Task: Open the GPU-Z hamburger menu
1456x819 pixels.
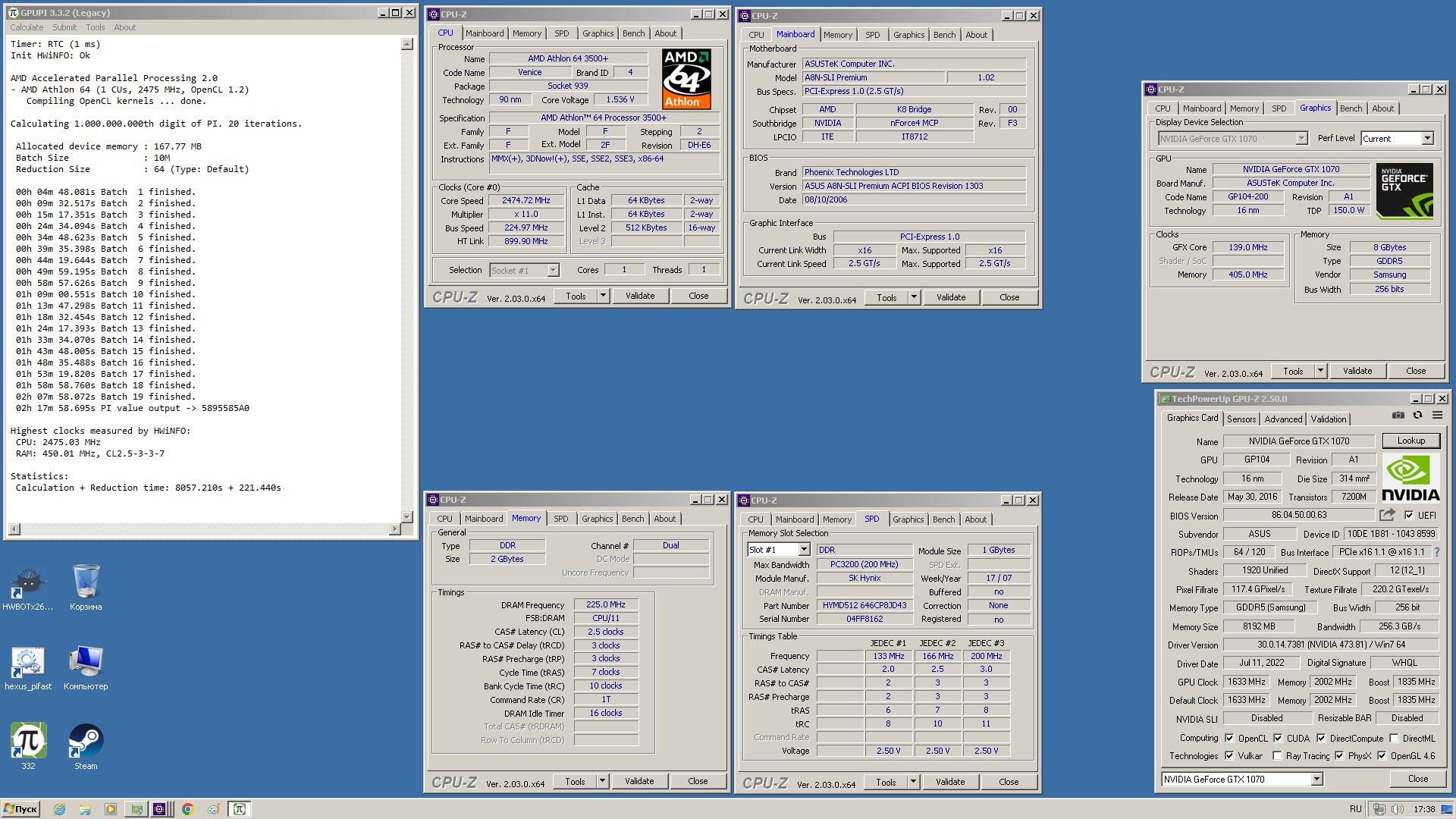Action: tap(1437, 416)
